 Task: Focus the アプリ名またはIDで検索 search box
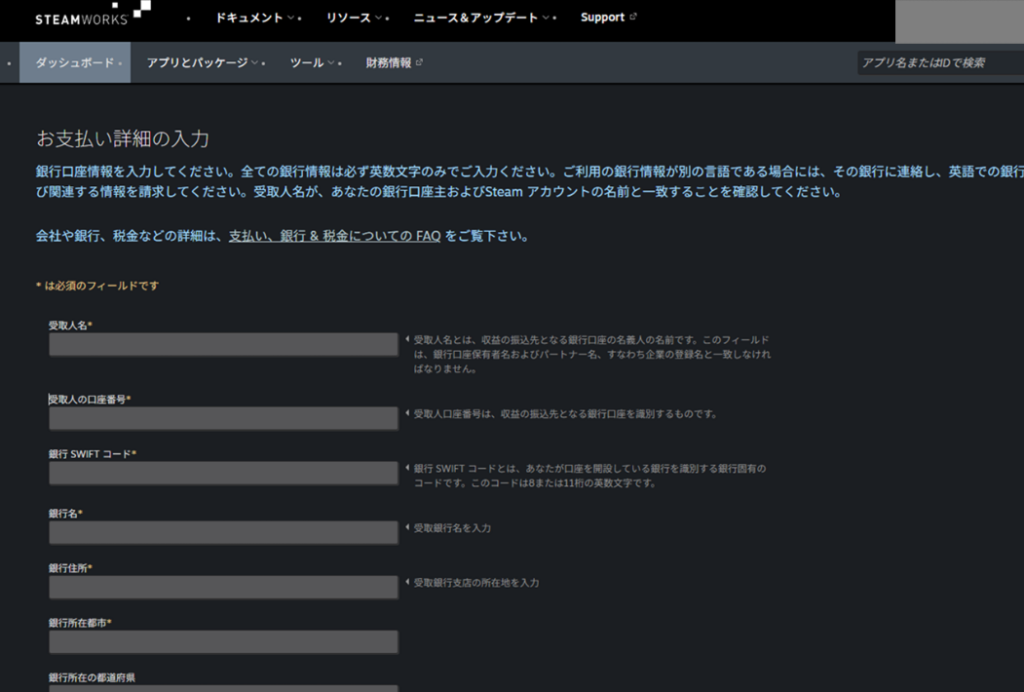pyautogui.click(x=940, y=63)
